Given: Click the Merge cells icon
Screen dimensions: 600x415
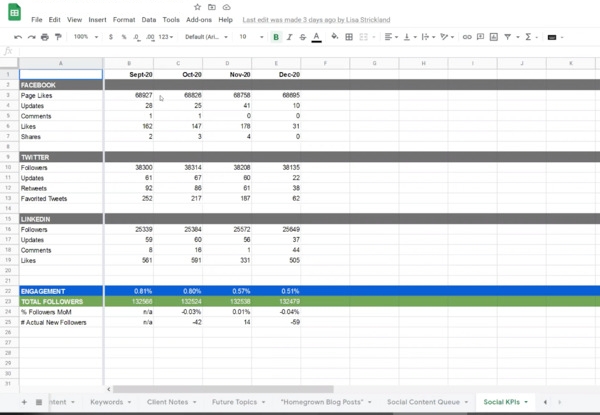Looking at the screenshot, I should click(x=364, y=37).
